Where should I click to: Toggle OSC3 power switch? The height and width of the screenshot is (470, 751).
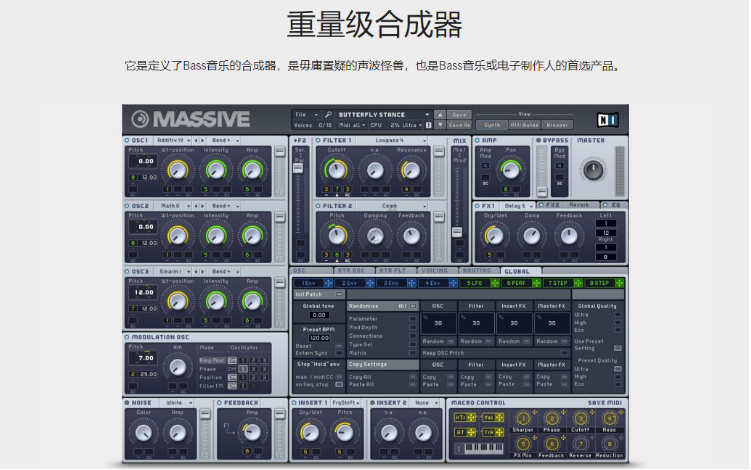click(x=127, y=272)
